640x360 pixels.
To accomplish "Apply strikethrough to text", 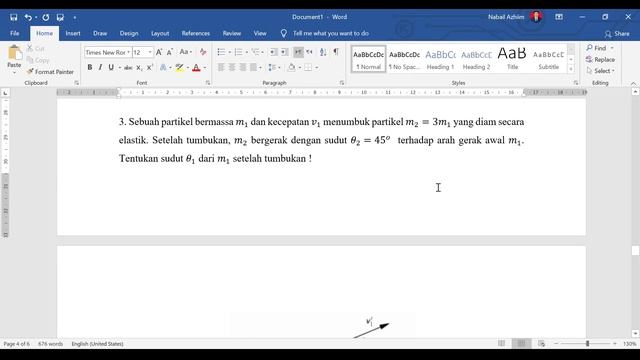I will (x=128, y=67).
